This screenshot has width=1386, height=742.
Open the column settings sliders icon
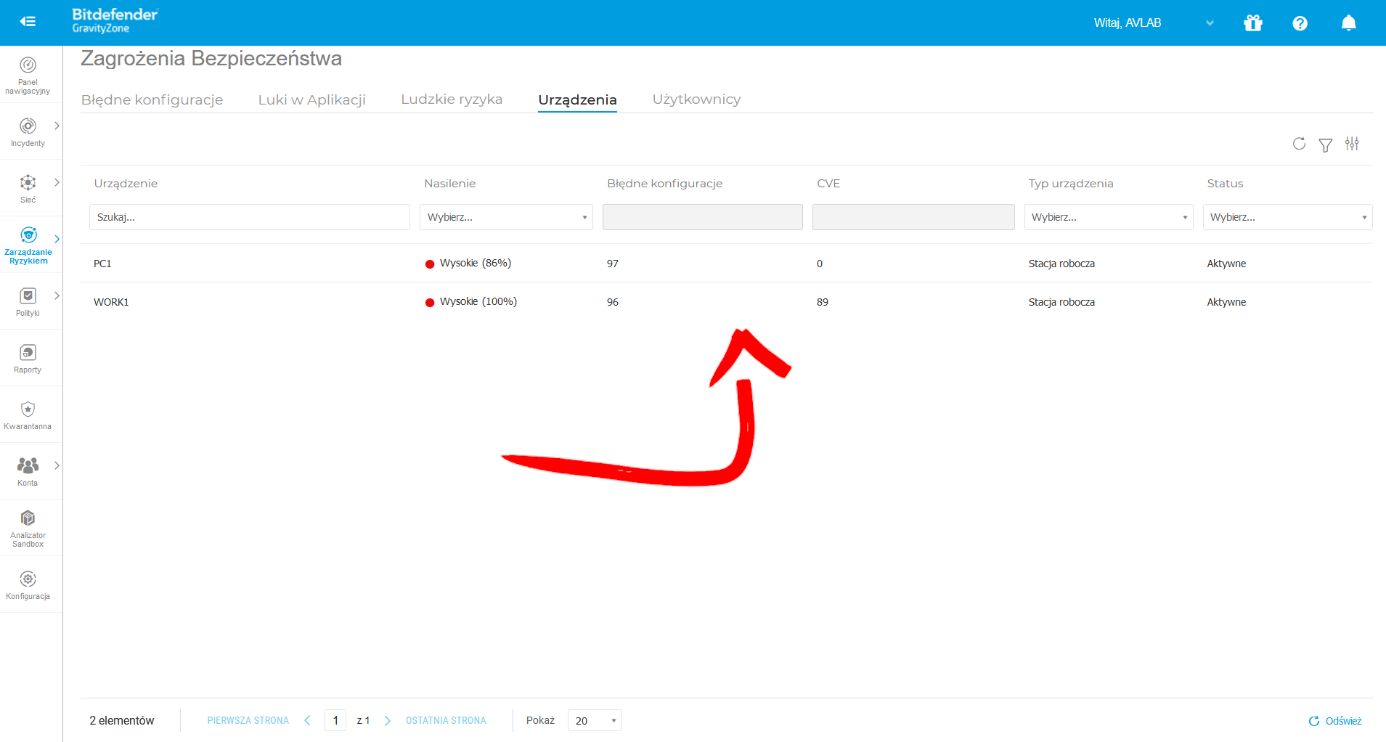pyautogui.click(x=1352, y=144)
